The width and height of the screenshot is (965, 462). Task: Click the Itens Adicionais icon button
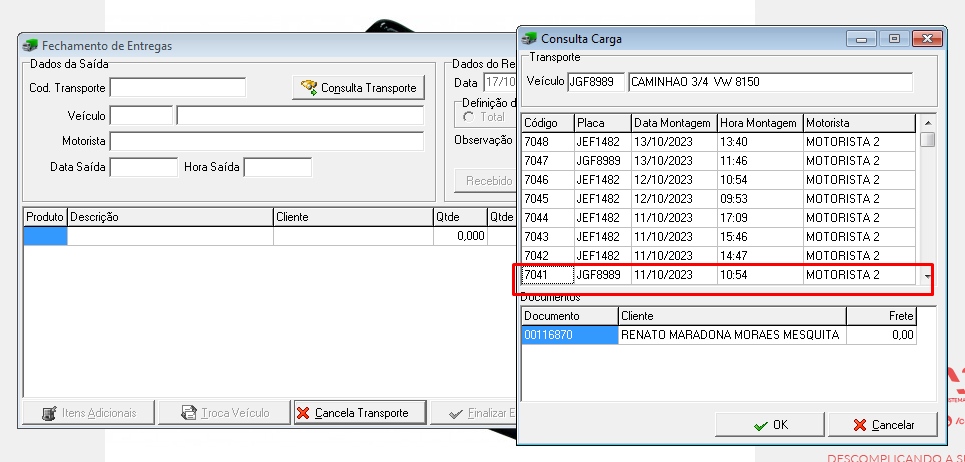click(88, 413)
